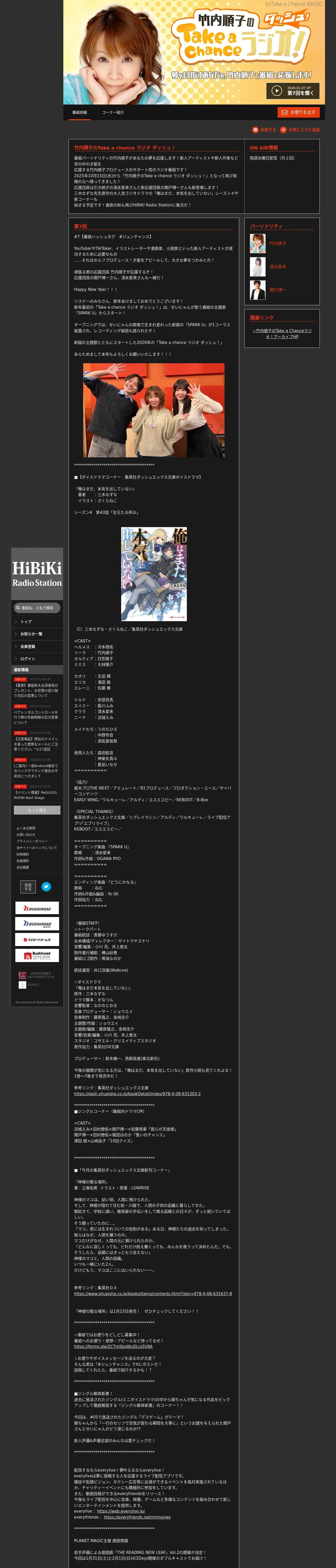Screen dimensions: 336x1568
Task: Click the play icon on 第7回を聞く
Action: [x=277, y=91]
